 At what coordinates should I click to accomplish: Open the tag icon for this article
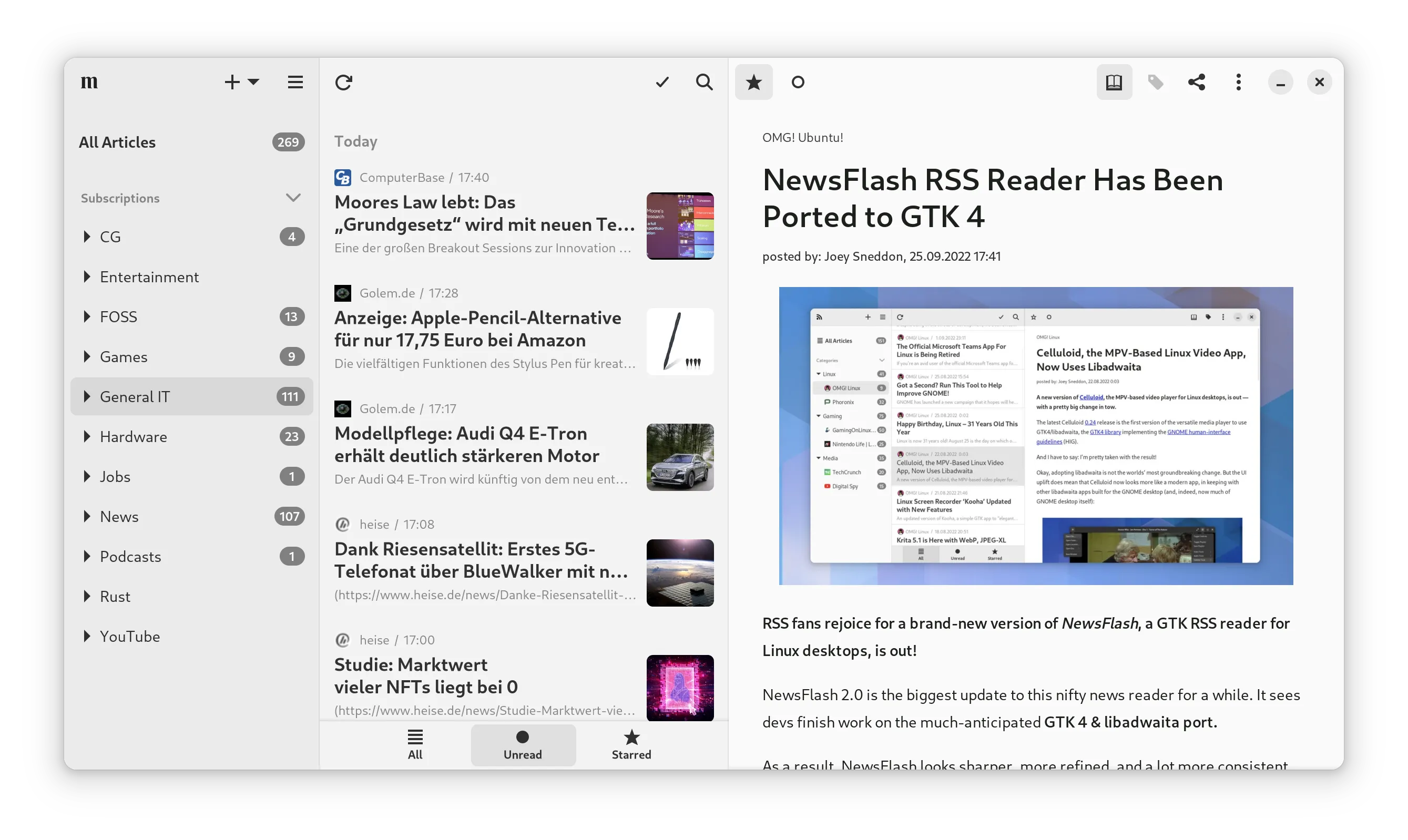click(1156, 82)
